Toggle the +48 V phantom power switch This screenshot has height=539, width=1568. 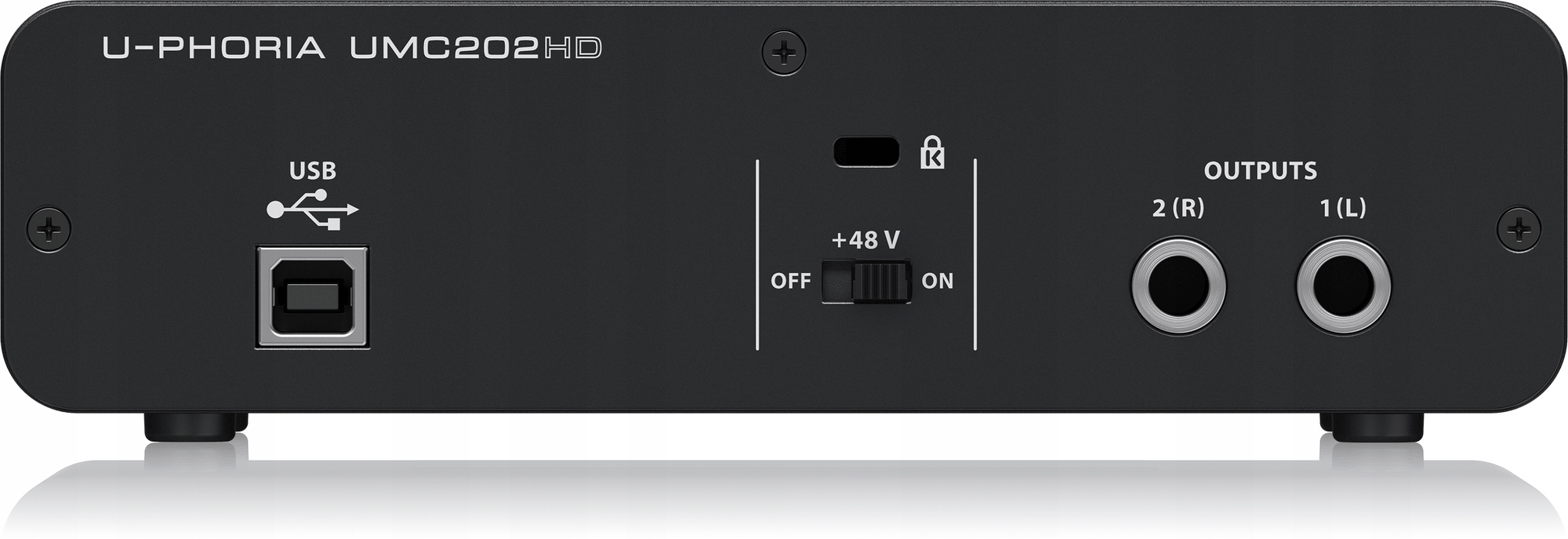tap(866, 282)
